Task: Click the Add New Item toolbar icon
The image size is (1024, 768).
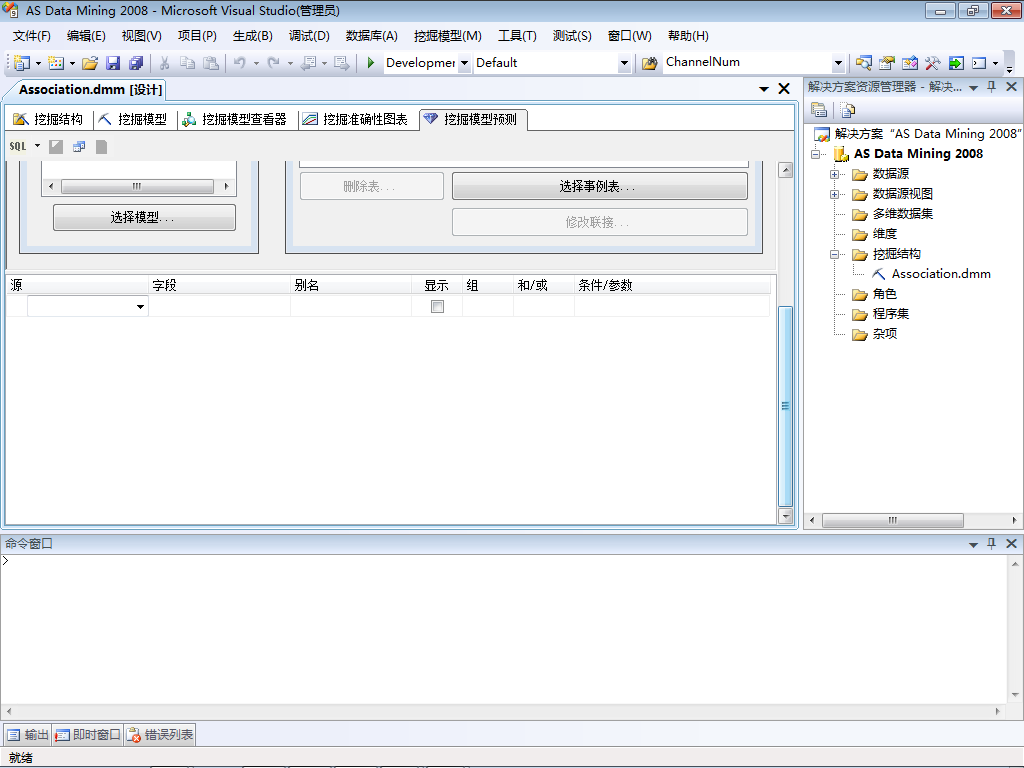Action: click(56, 63)
